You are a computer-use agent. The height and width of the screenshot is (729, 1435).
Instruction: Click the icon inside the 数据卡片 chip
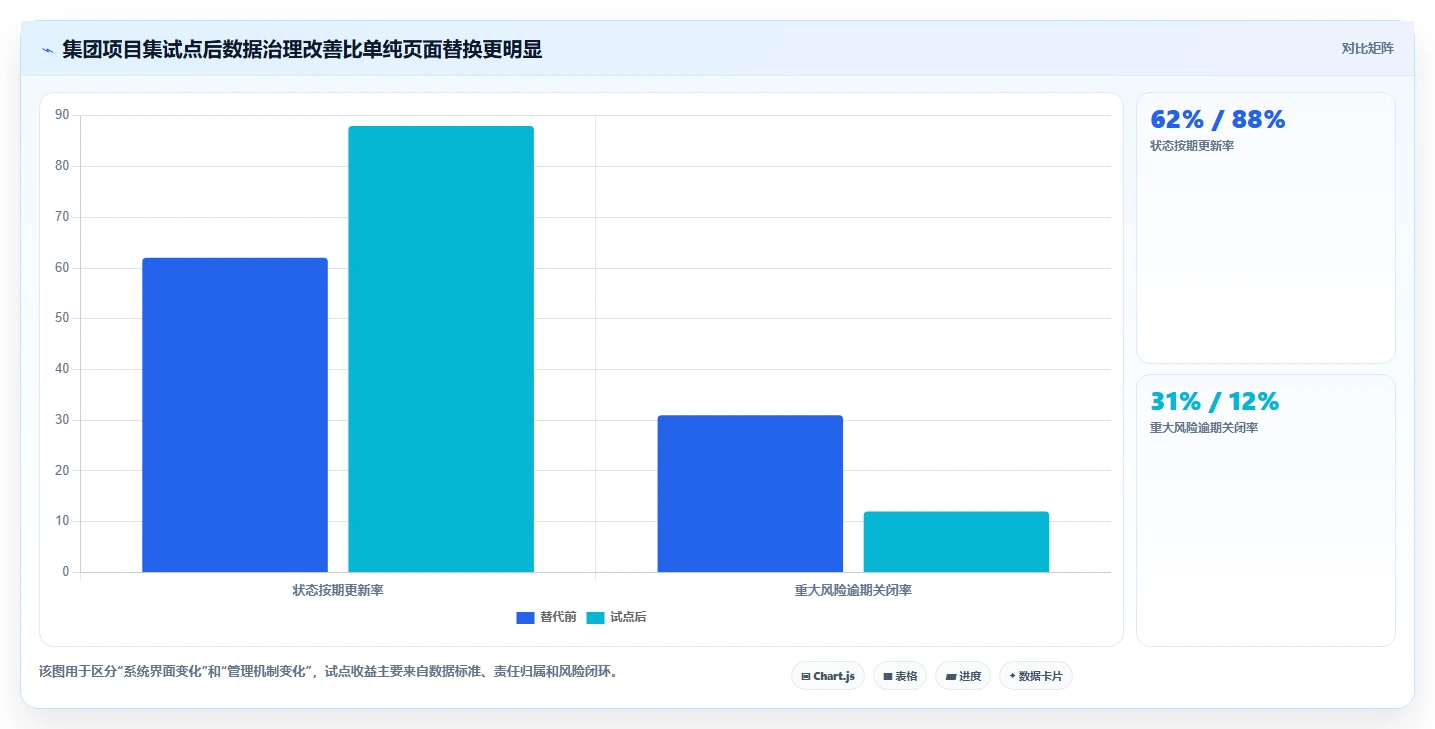tap(1012, 676)
